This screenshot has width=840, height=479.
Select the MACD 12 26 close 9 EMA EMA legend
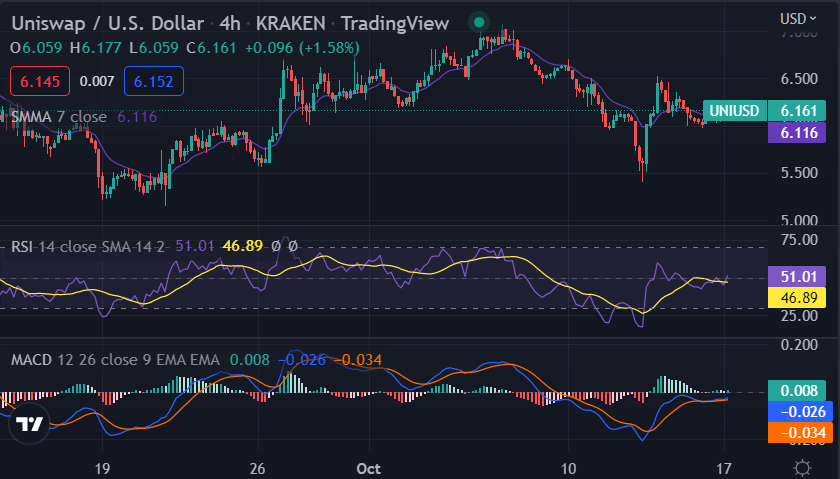pos(115,360)
